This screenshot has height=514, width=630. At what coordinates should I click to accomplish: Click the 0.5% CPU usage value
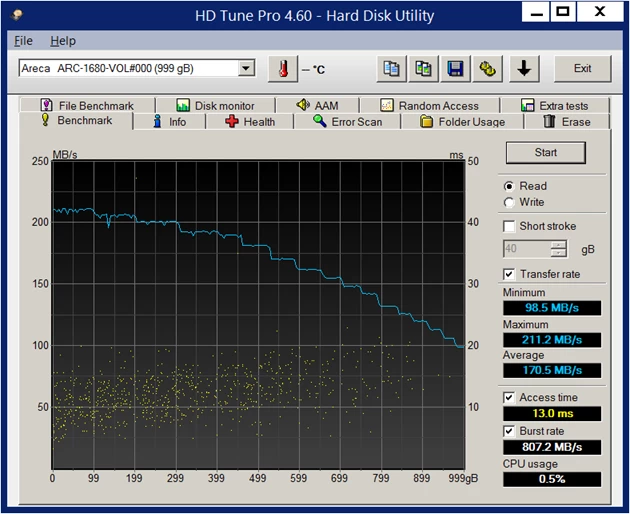pyautogui.click(x=552, y=479)
